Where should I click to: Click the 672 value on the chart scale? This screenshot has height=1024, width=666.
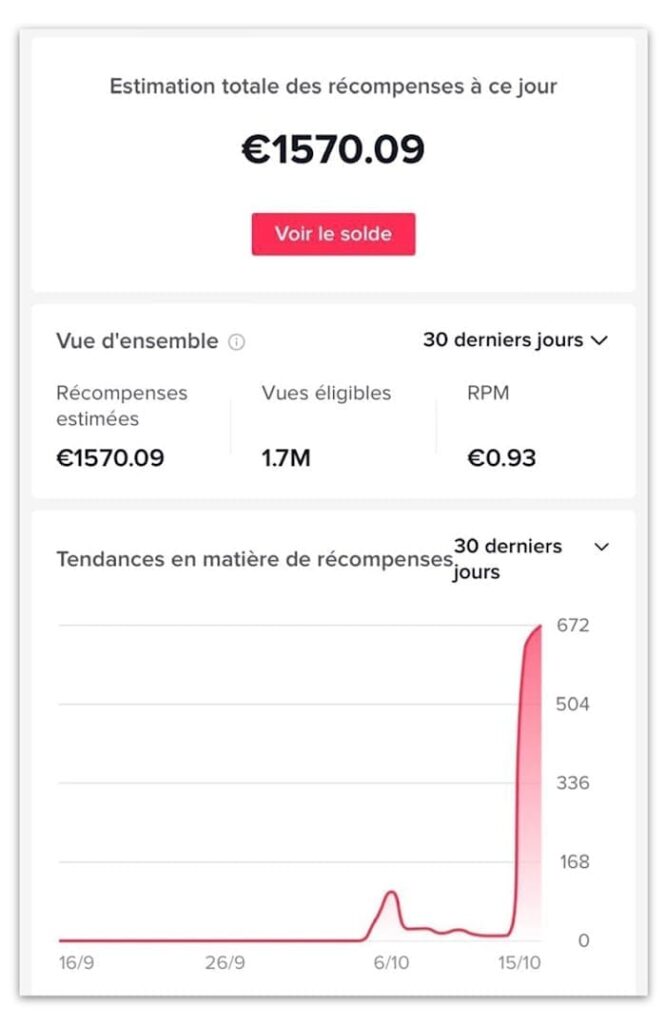573,626
